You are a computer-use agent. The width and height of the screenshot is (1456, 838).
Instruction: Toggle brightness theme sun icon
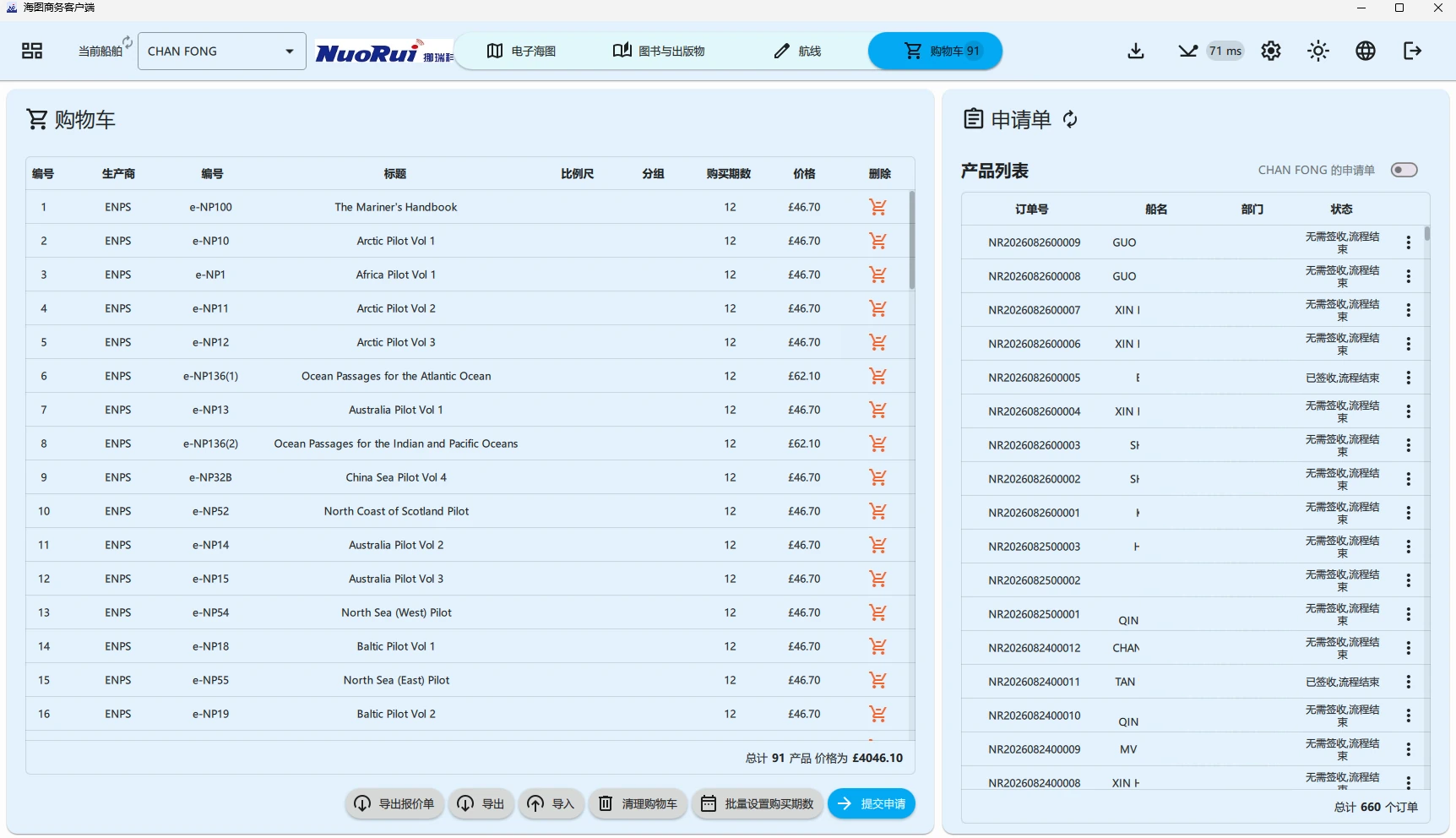[x=1318, y=51]
